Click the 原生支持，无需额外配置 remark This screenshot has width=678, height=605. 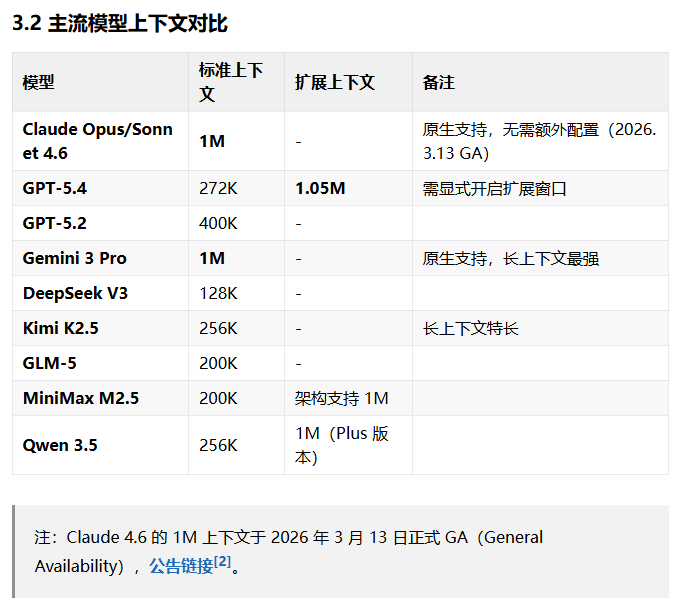click(539, 141)
